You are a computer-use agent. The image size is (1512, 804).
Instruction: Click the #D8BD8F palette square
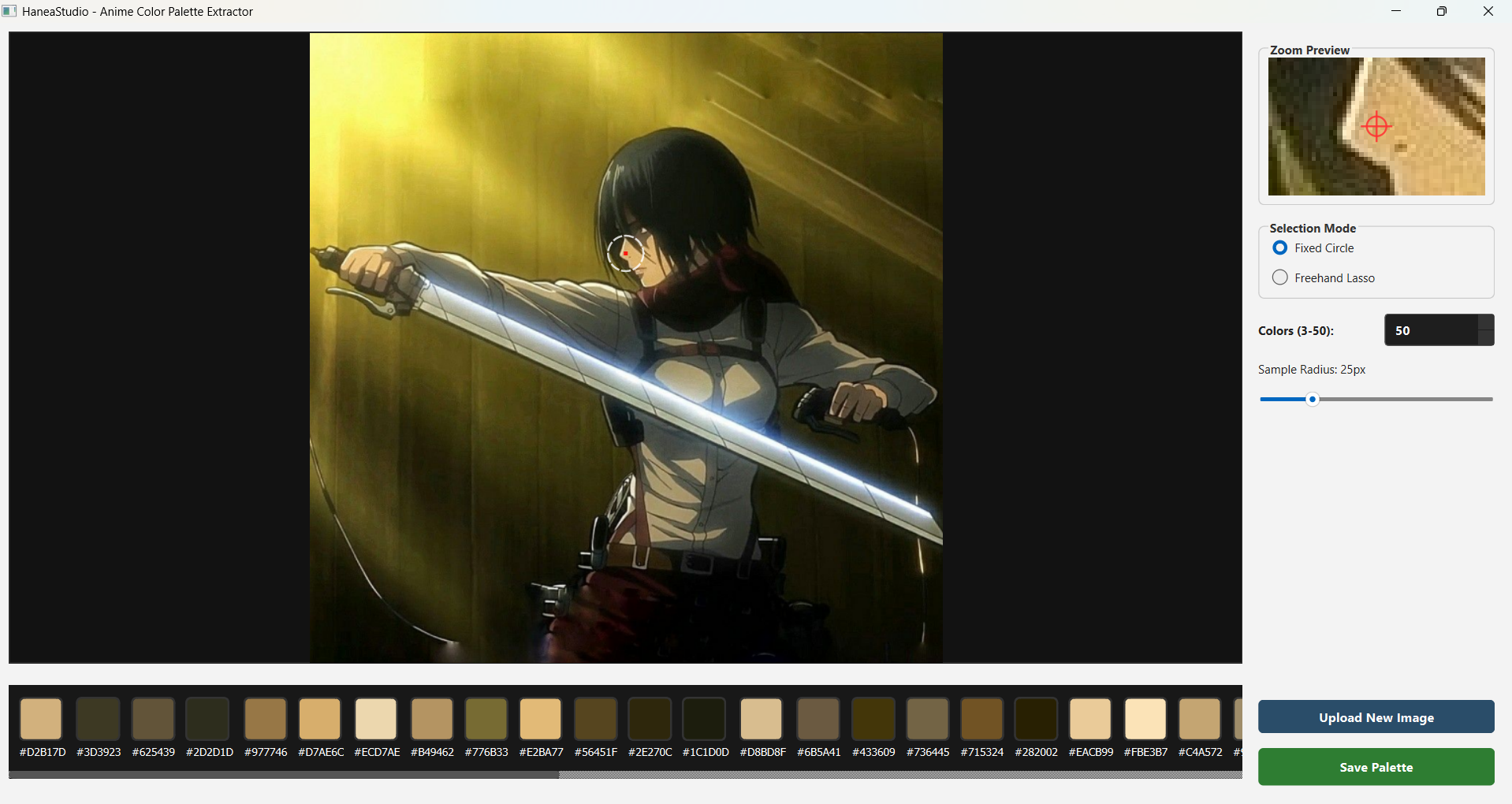(x=762, y=718)
